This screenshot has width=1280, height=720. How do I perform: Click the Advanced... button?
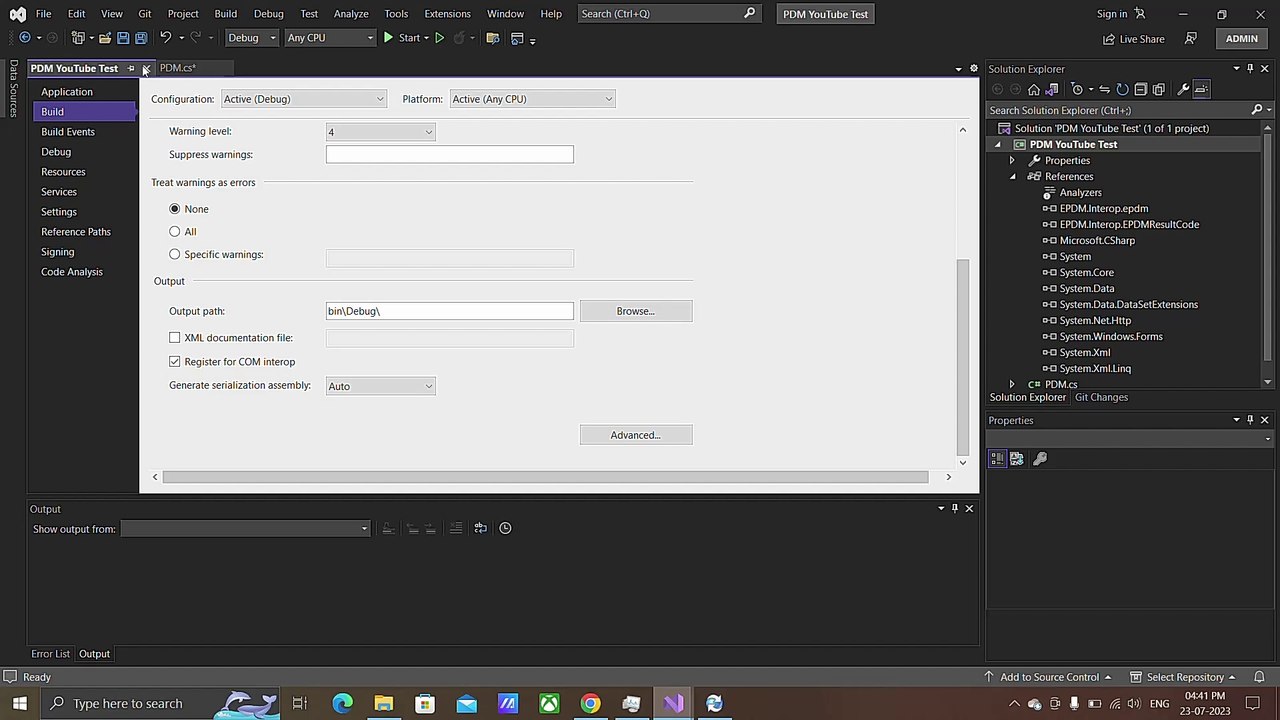point(636,435)
